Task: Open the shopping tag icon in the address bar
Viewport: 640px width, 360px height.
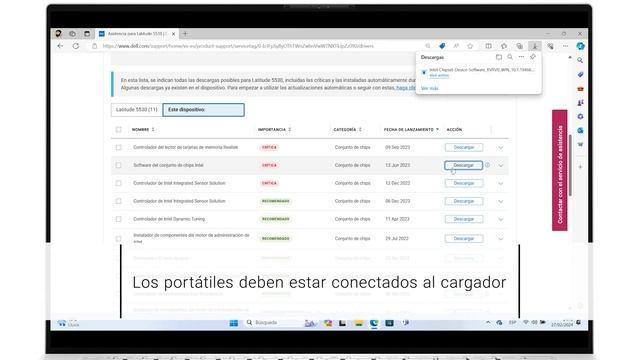Action: pos(442,46)
